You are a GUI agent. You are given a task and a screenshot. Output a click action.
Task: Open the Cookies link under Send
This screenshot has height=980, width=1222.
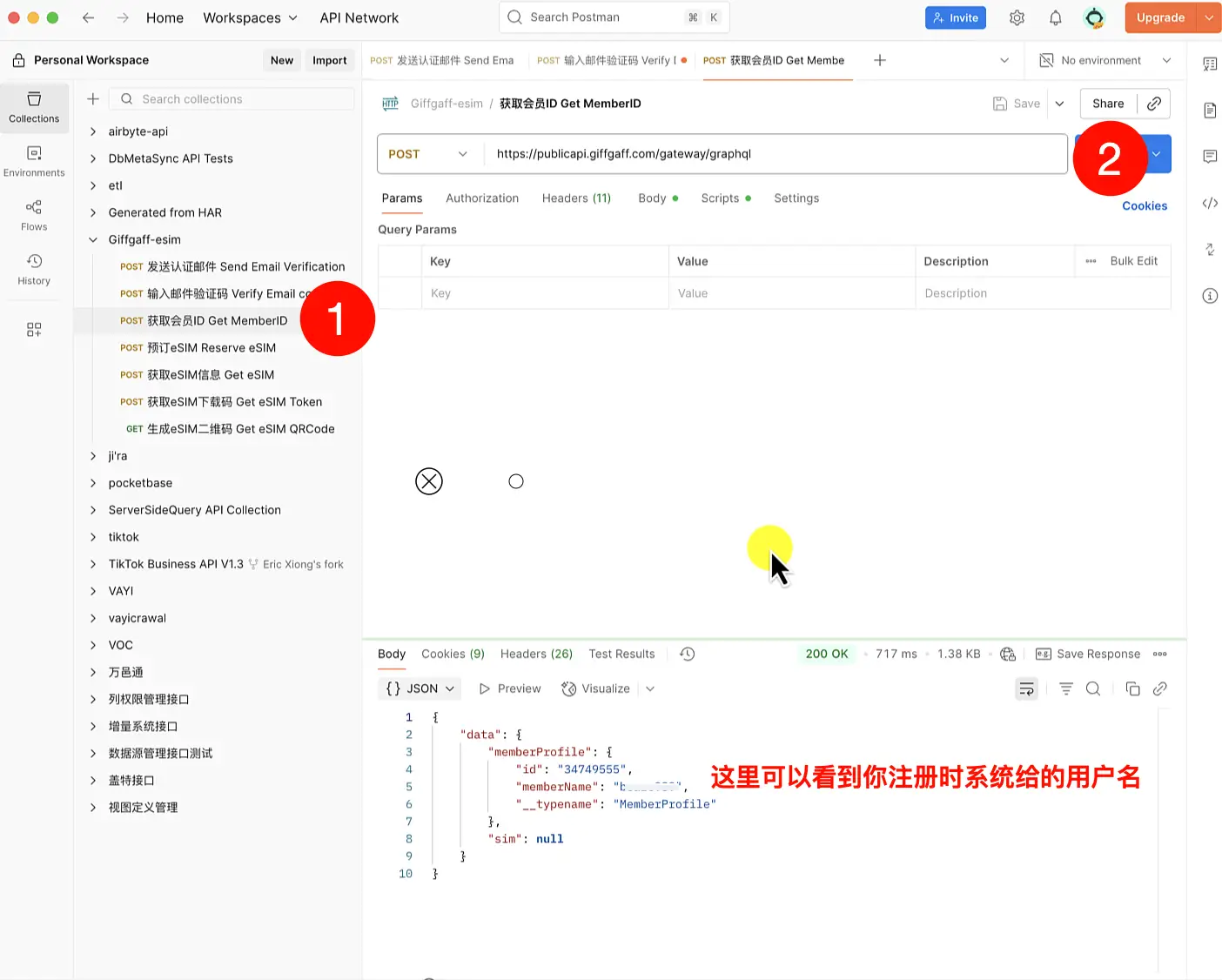tap(1145, 206)
